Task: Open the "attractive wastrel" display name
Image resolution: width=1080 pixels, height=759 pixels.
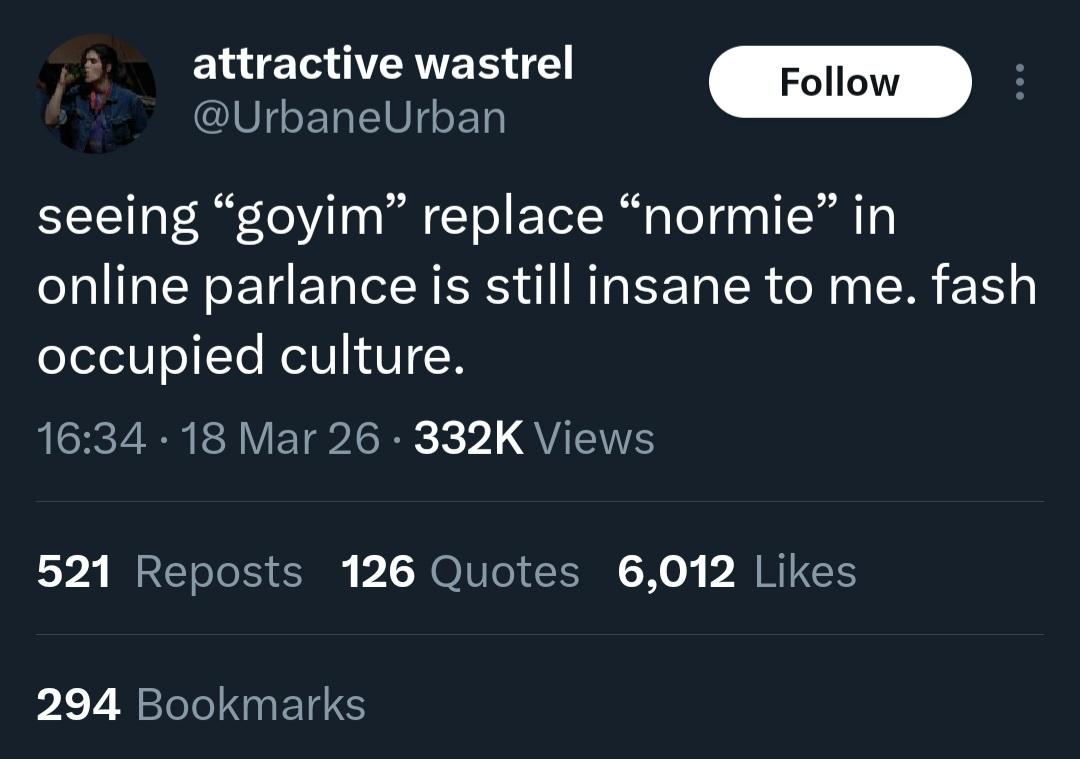Action: pyautogui.click(x=383, y=65)
